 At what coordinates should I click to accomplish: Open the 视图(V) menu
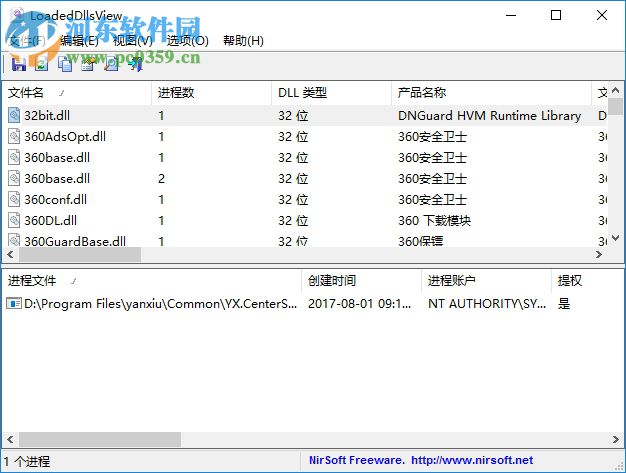pos(133,40)
